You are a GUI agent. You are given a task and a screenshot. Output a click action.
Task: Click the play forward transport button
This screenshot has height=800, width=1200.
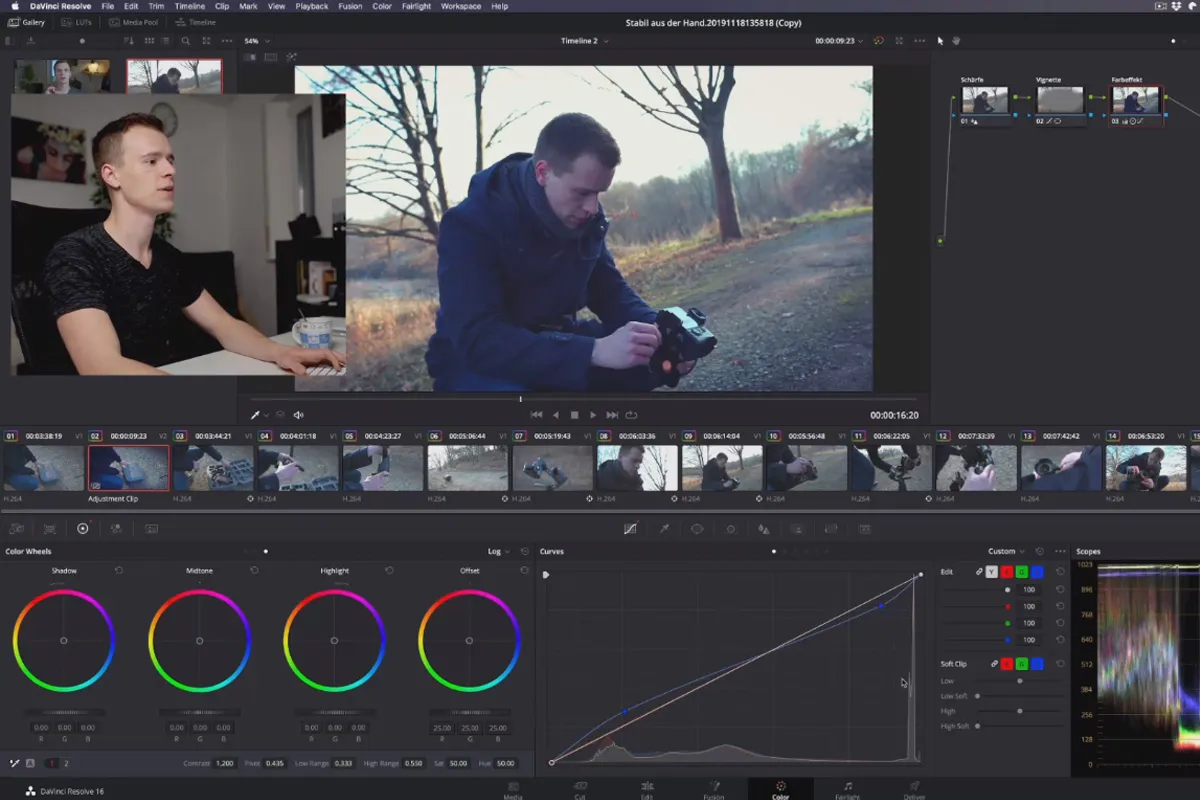coord(593,414)
